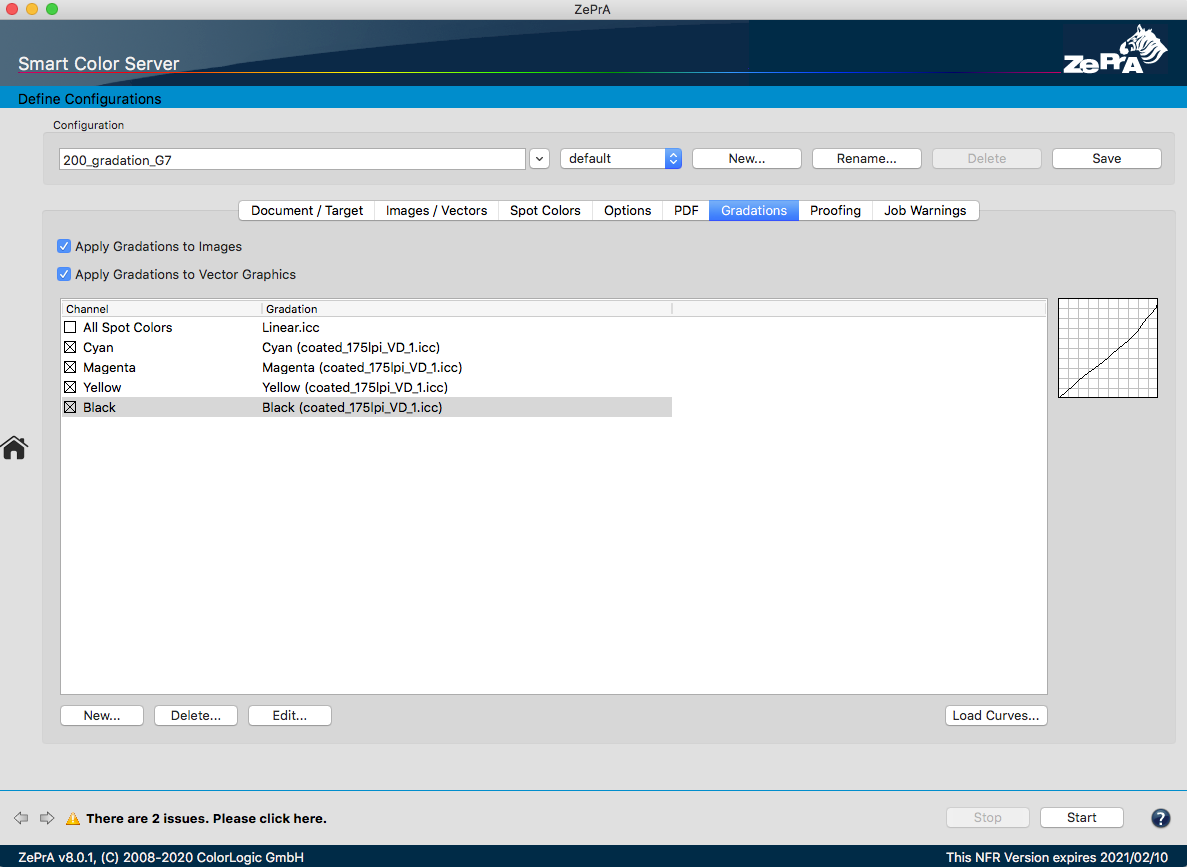Viewport: 1187px width, 867px height.
Task: Switch to the Document / Target tab
Action: (307, 211)
